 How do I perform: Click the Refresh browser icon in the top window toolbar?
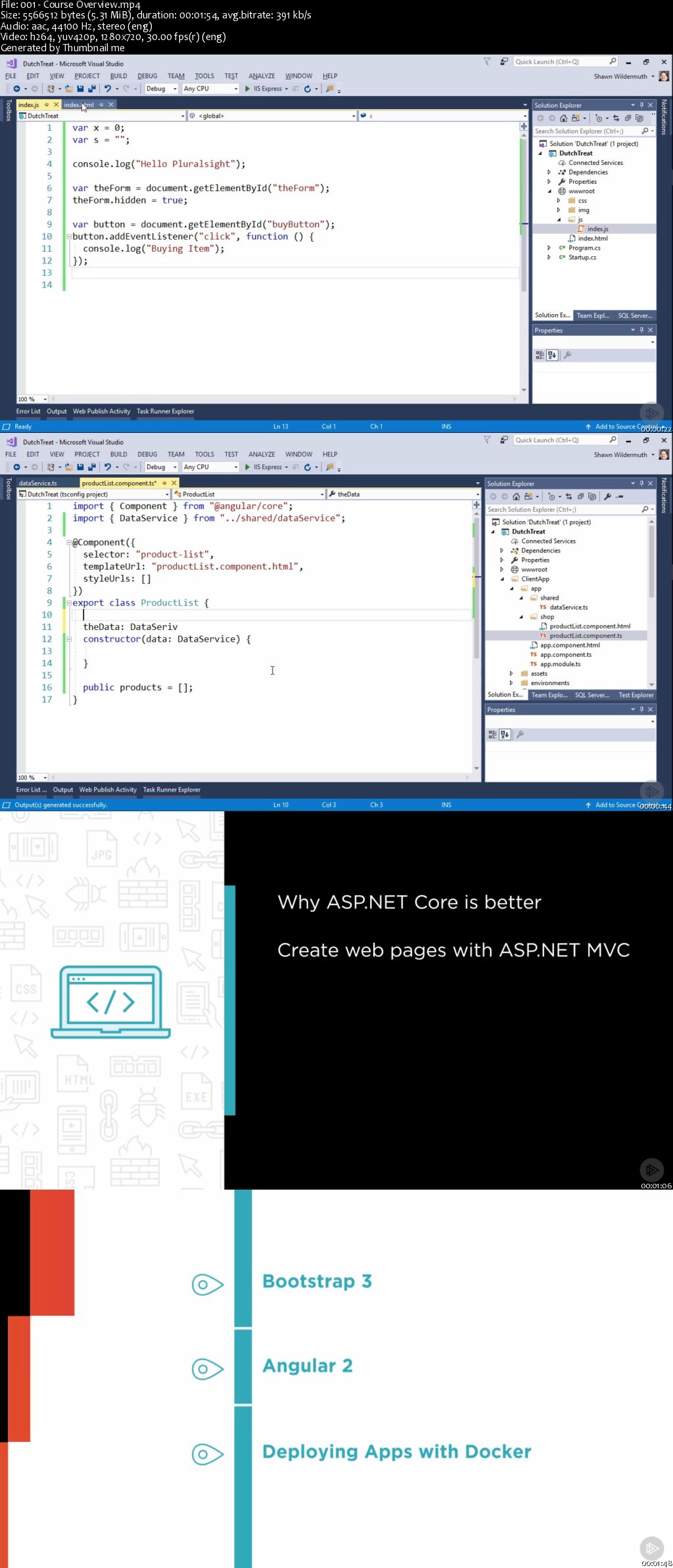coord(307,89)
